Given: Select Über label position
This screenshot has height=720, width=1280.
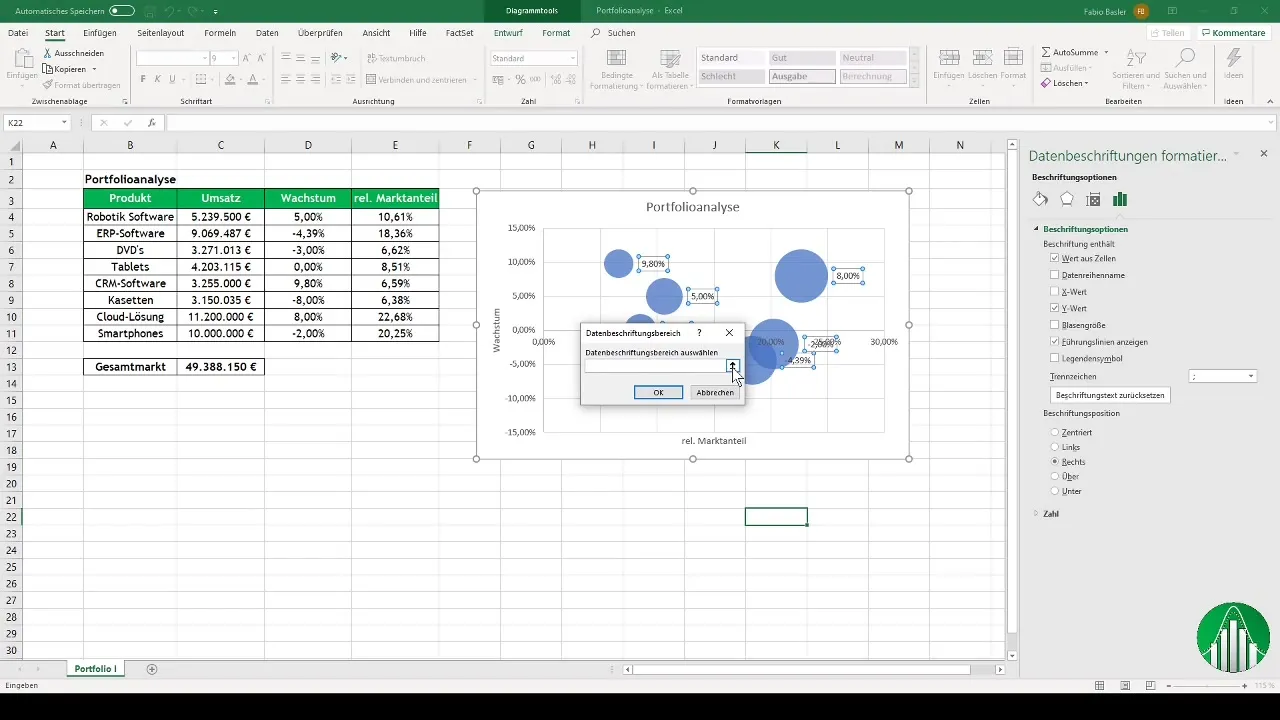Looking at the screenshot, I should click(x=1055, y=477).
